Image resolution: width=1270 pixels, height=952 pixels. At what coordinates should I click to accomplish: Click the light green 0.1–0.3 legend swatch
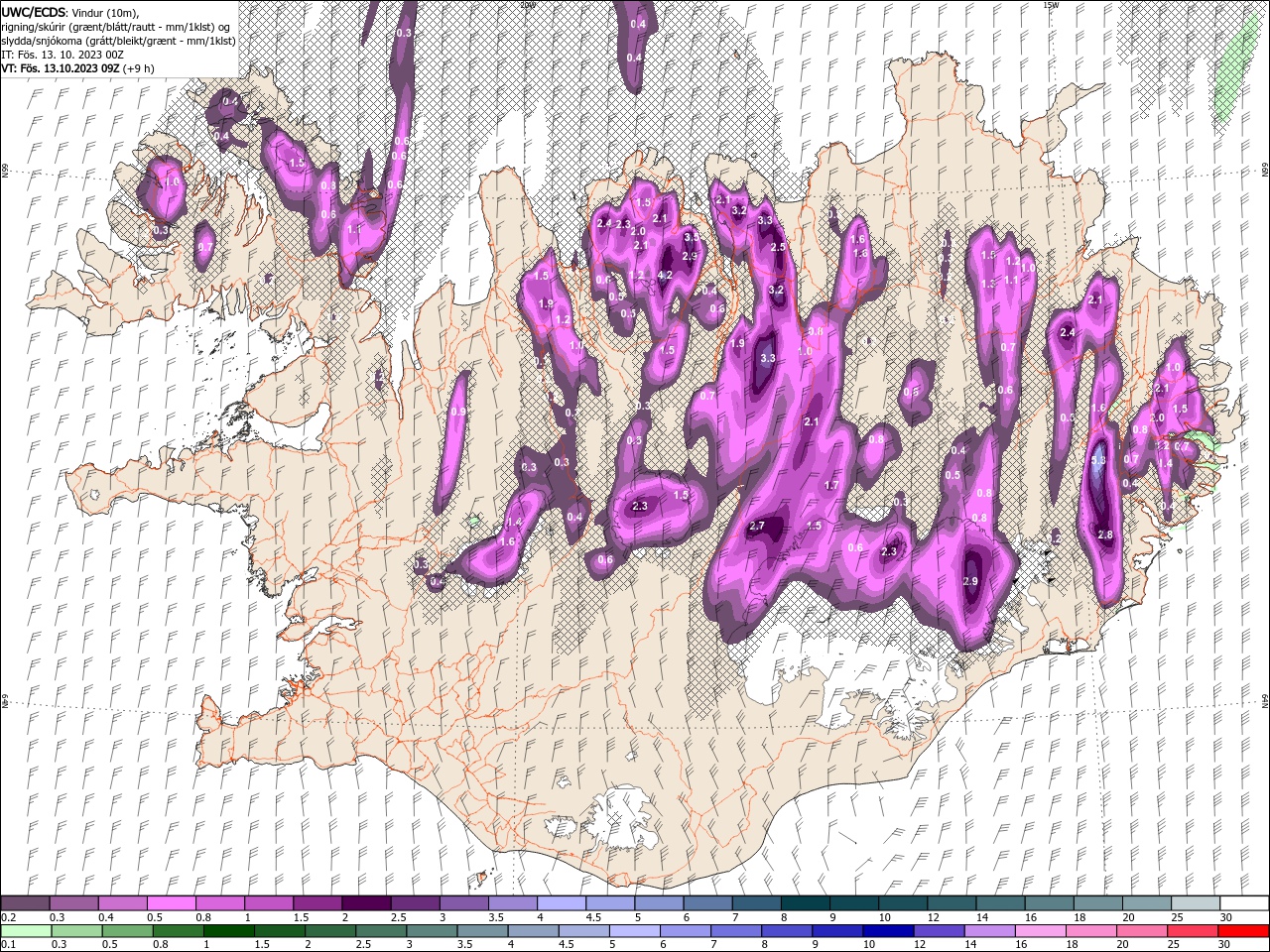pyautogui.click(x=26, y=931)
